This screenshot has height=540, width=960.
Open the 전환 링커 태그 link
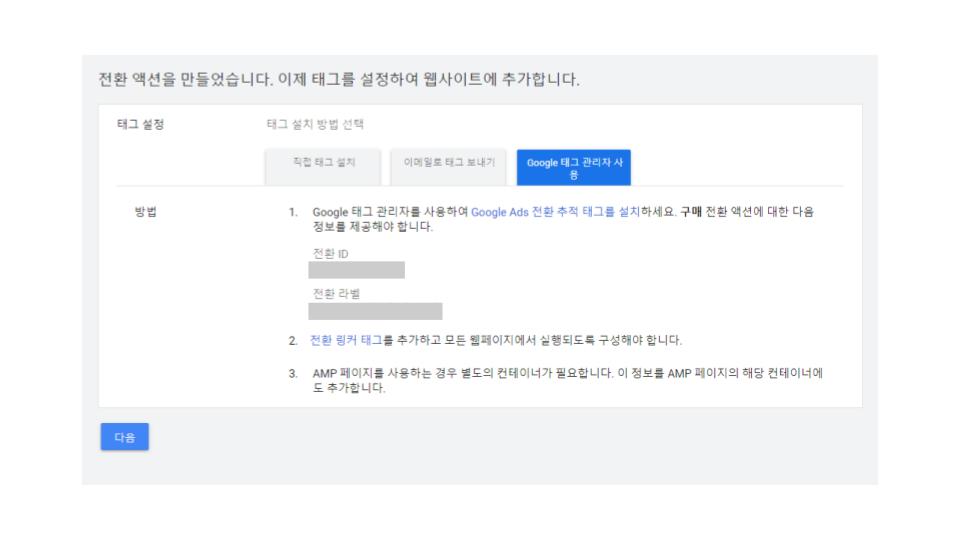click(x=346, y=340)
